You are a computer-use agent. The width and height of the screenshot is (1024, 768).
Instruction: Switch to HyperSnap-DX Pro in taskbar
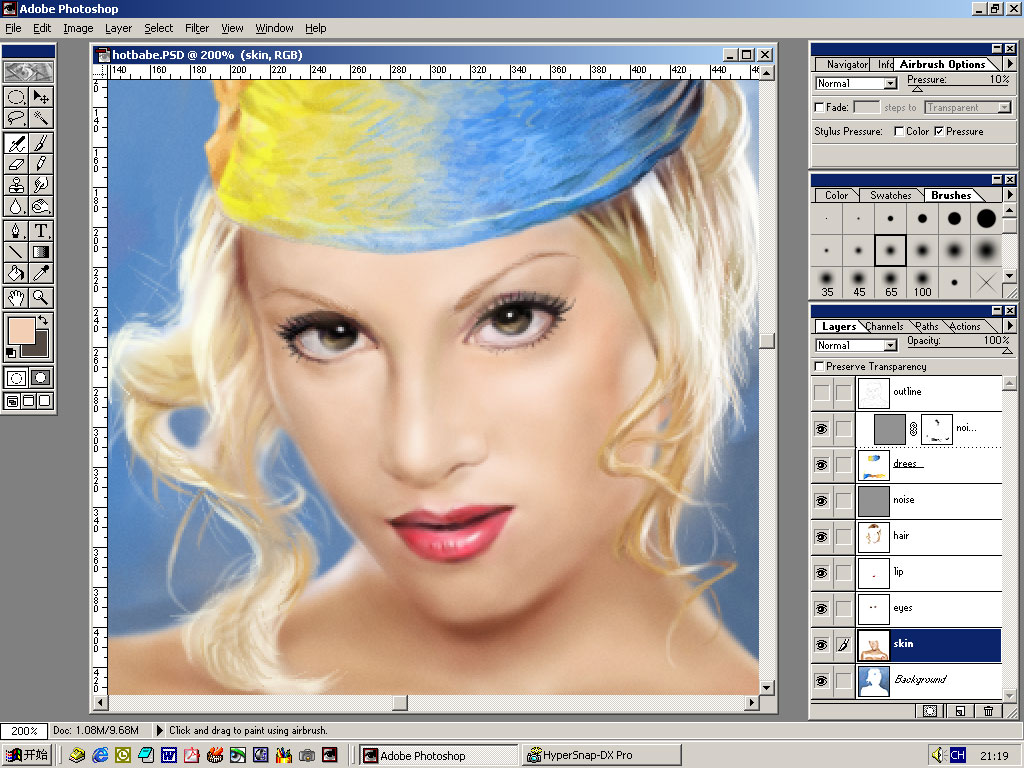602,756
